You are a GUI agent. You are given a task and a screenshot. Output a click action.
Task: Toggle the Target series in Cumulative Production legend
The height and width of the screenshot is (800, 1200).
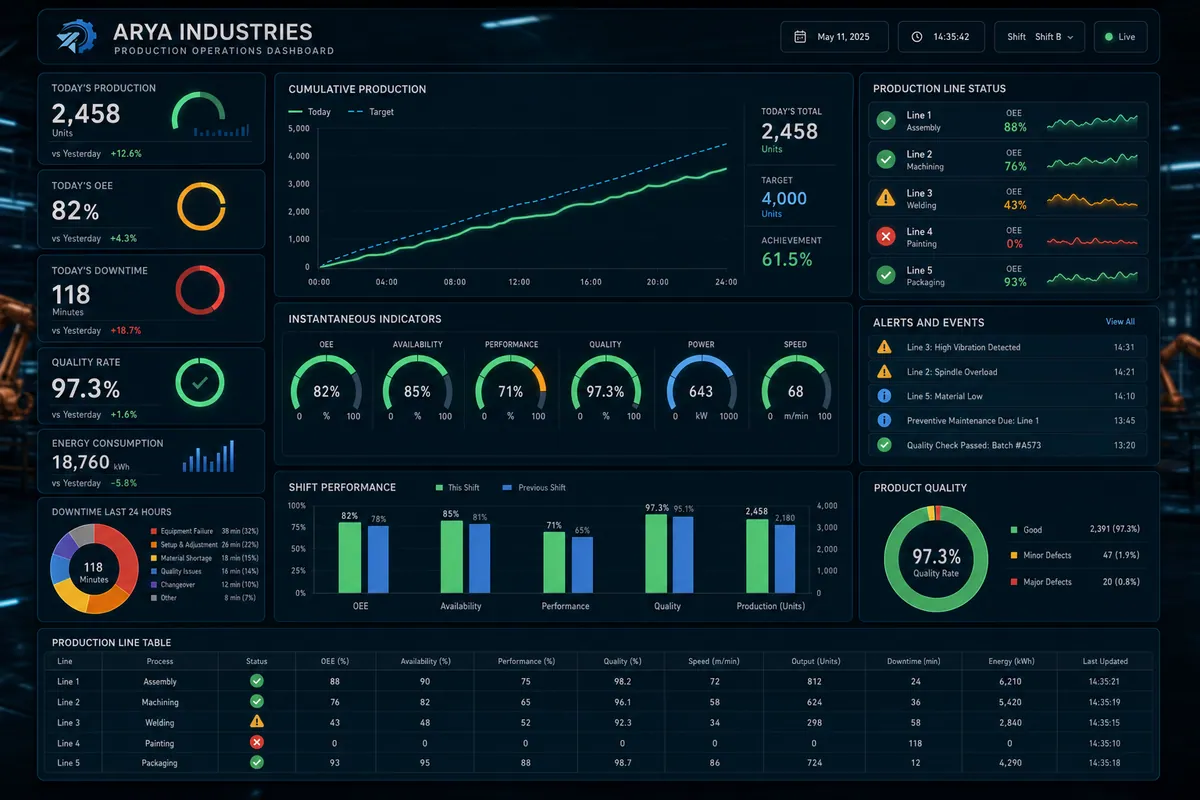(x=370, y=112)
